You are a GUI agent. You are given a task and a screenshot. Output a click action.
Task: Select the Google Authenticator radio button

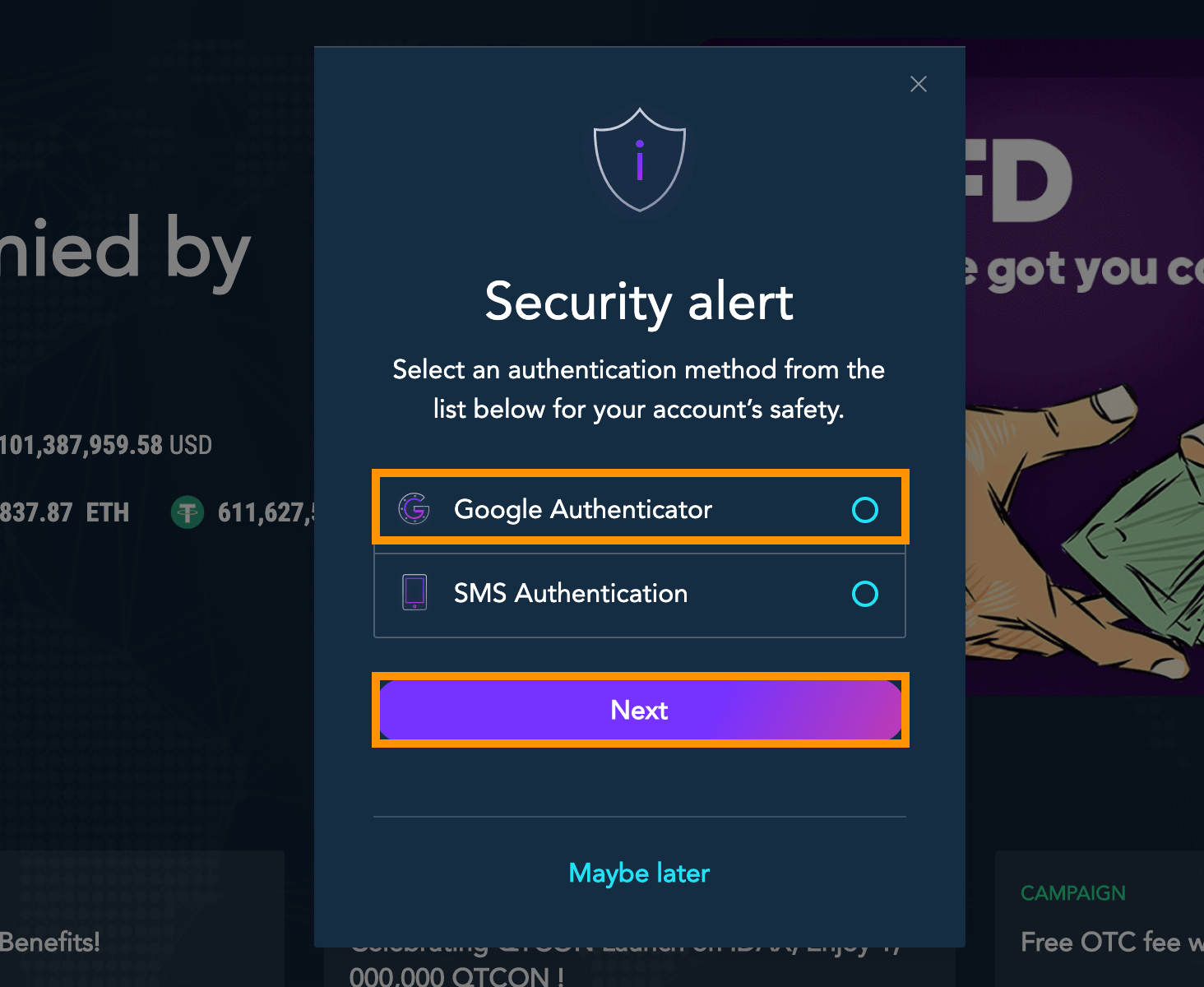click(x=864, y=510)
